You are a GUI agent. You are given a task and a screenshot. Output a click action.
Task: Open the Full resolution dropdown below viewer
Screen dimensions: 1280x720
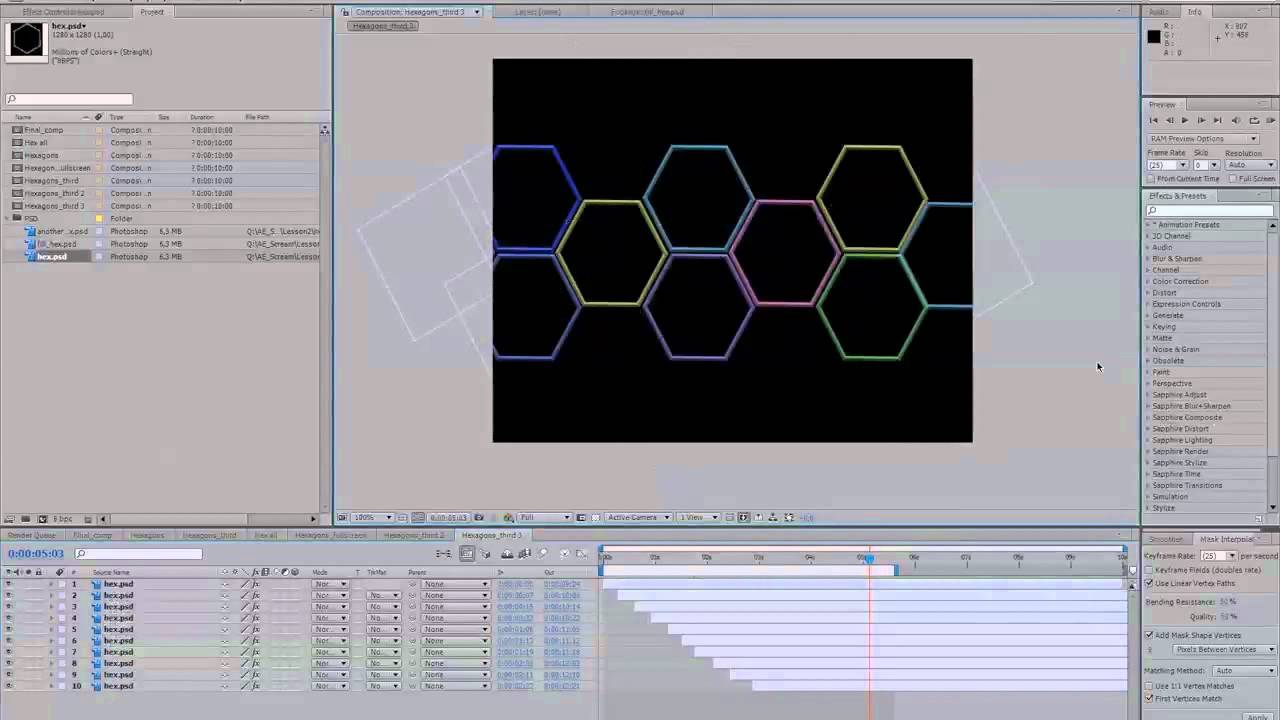click(545, 517)
